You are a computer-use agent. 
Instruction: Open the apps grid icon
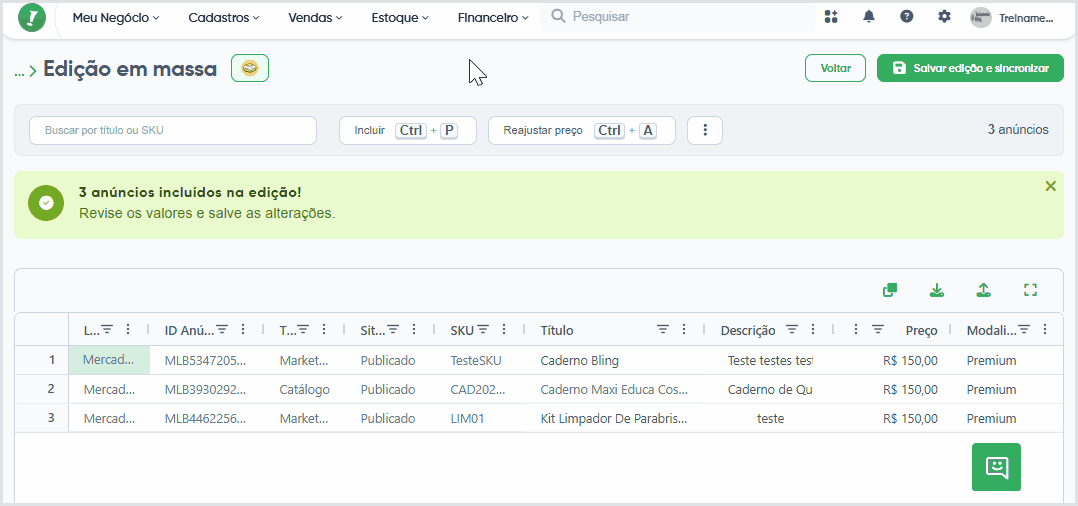(x=831, y=17)
